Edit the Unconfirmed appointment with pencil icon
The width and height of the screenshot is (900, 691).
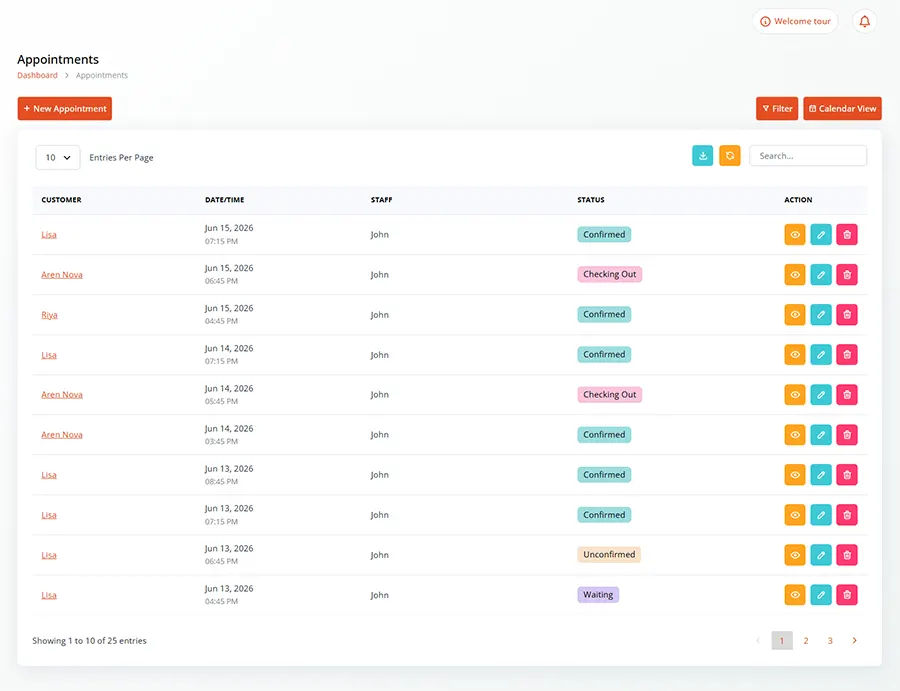821,555
